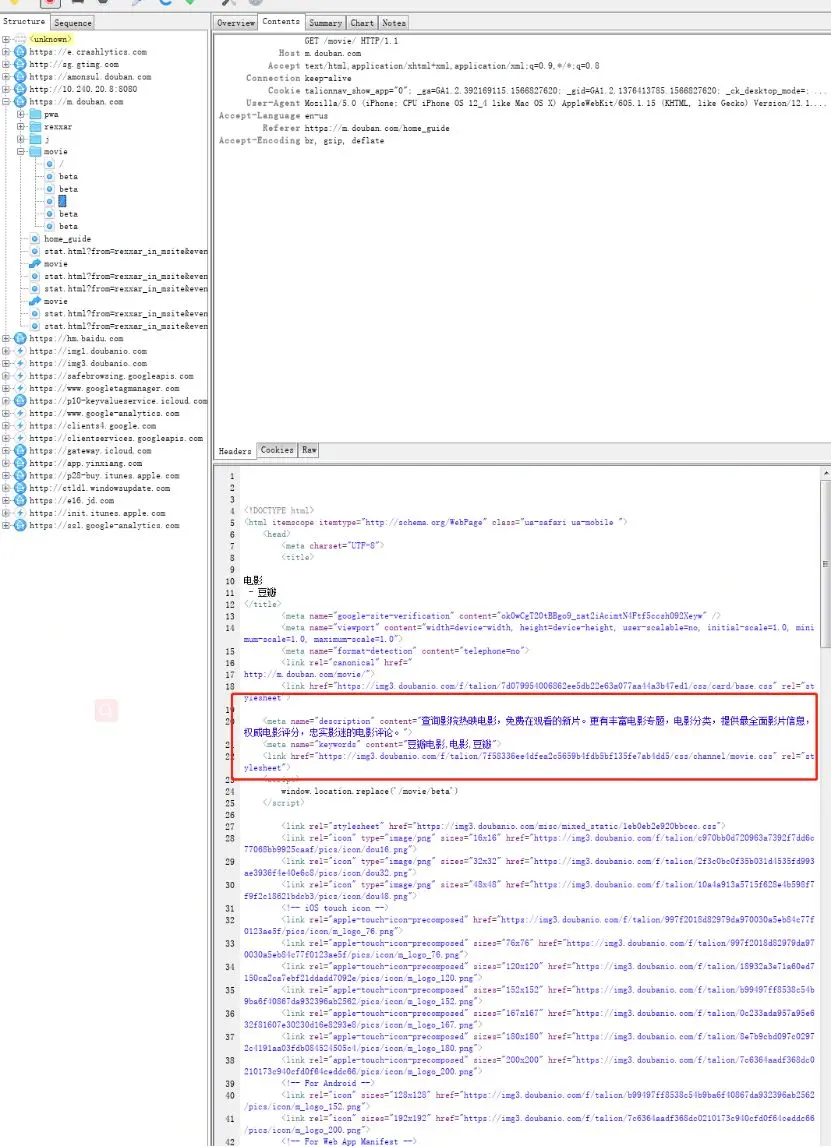Click the lightning icon for https://img1.doubanio.com
This screenshot has width=831, height=1147.
click(20, 351)
